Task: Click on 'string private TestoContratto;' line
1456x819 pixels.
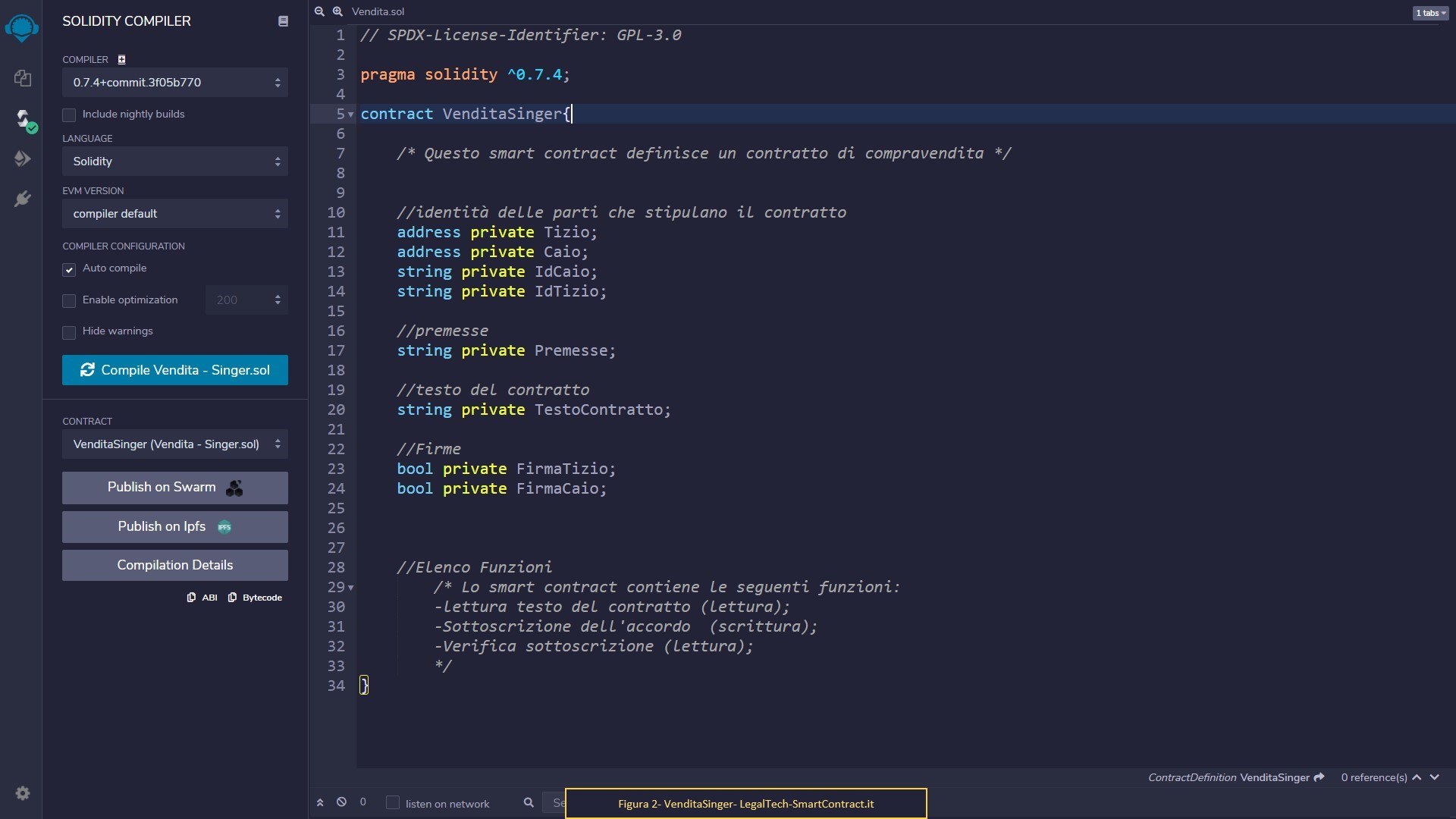Action: [x=534, y=409]
